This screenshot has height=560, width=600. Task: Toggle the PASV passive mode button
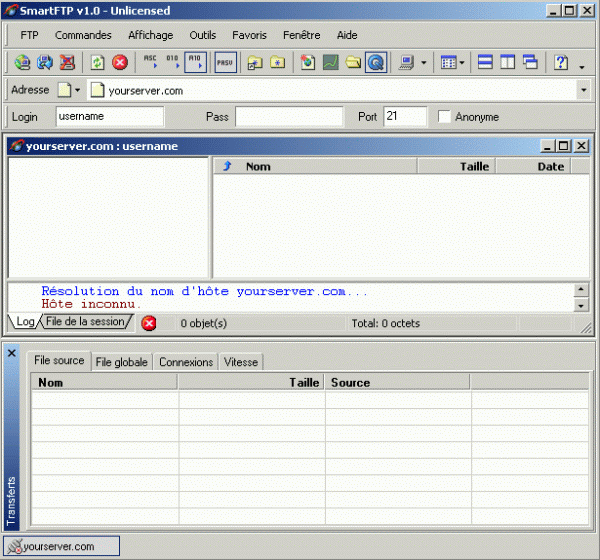pos(225,62)
